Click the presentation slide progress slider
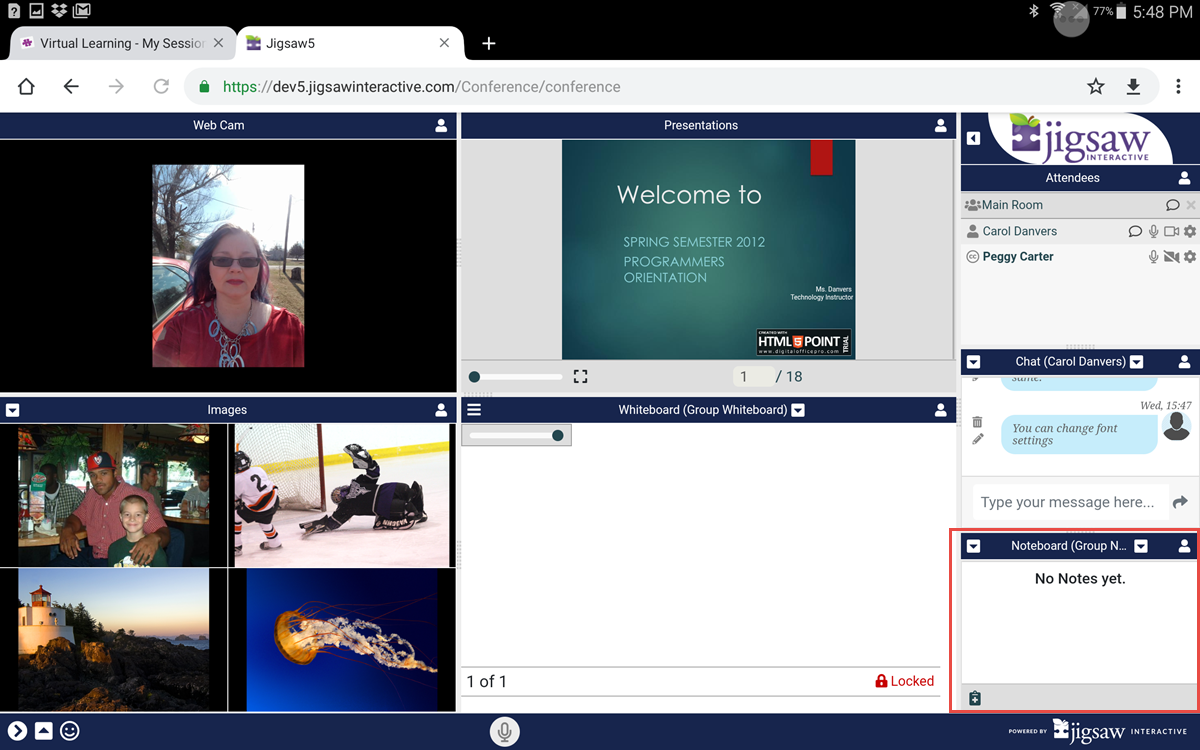1200x750 pixels. point(517,377)
